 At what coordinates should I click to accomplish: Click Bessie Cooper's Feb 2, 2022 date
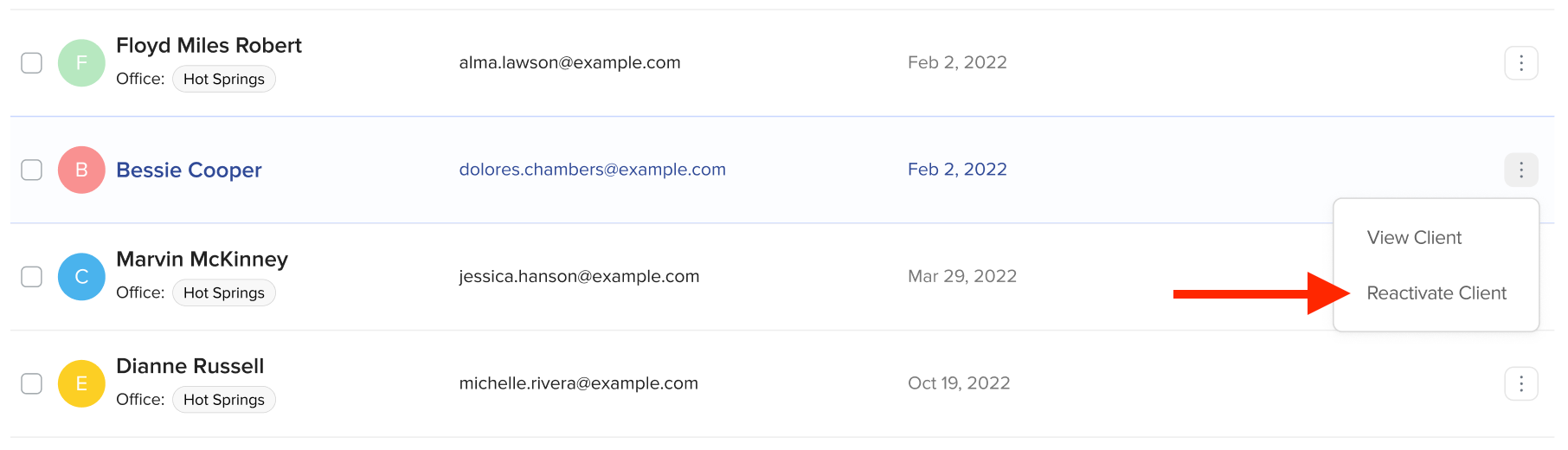957,170
